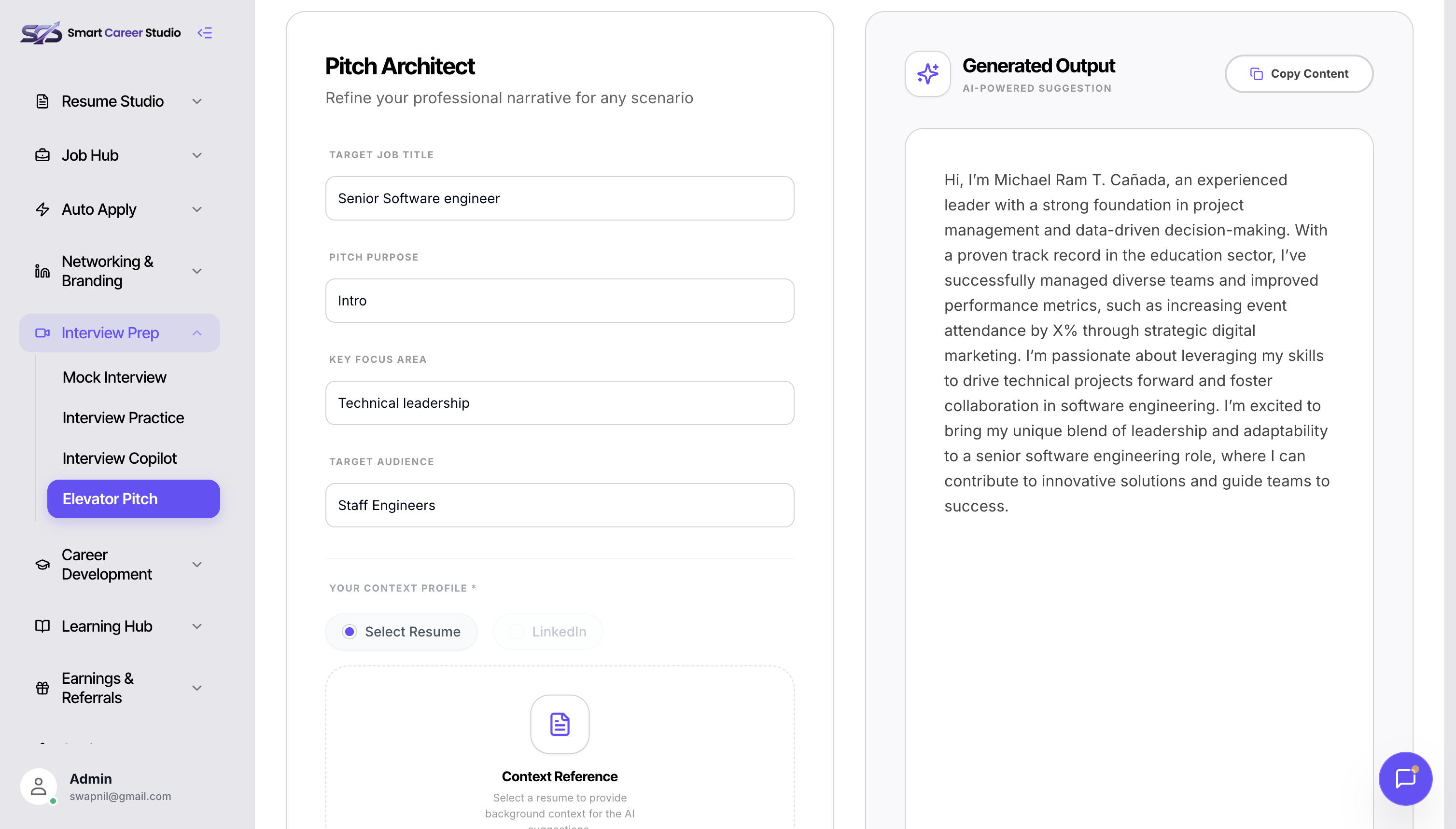1456x829 pixels.
Task: Click the Resume Studio document icon
Action: [42, 101]
